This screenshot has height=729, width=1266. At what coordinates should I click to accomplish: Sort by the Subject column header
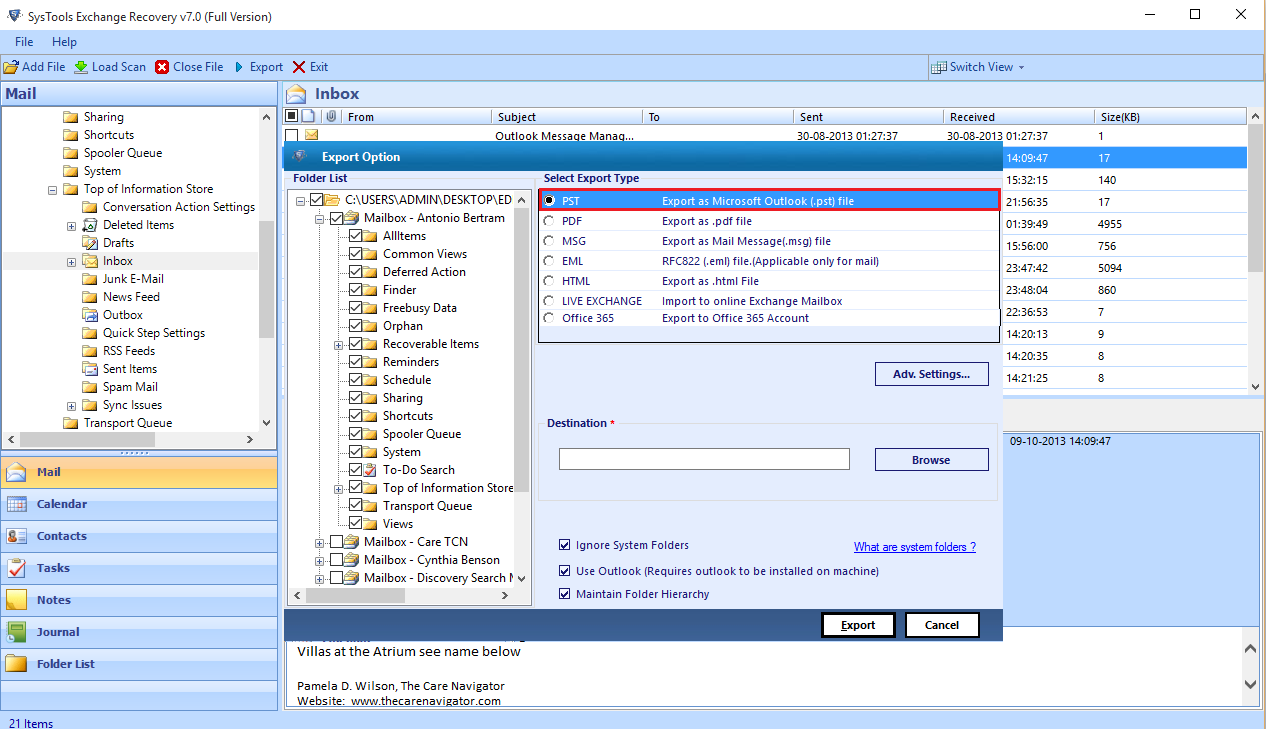[567, 117]
